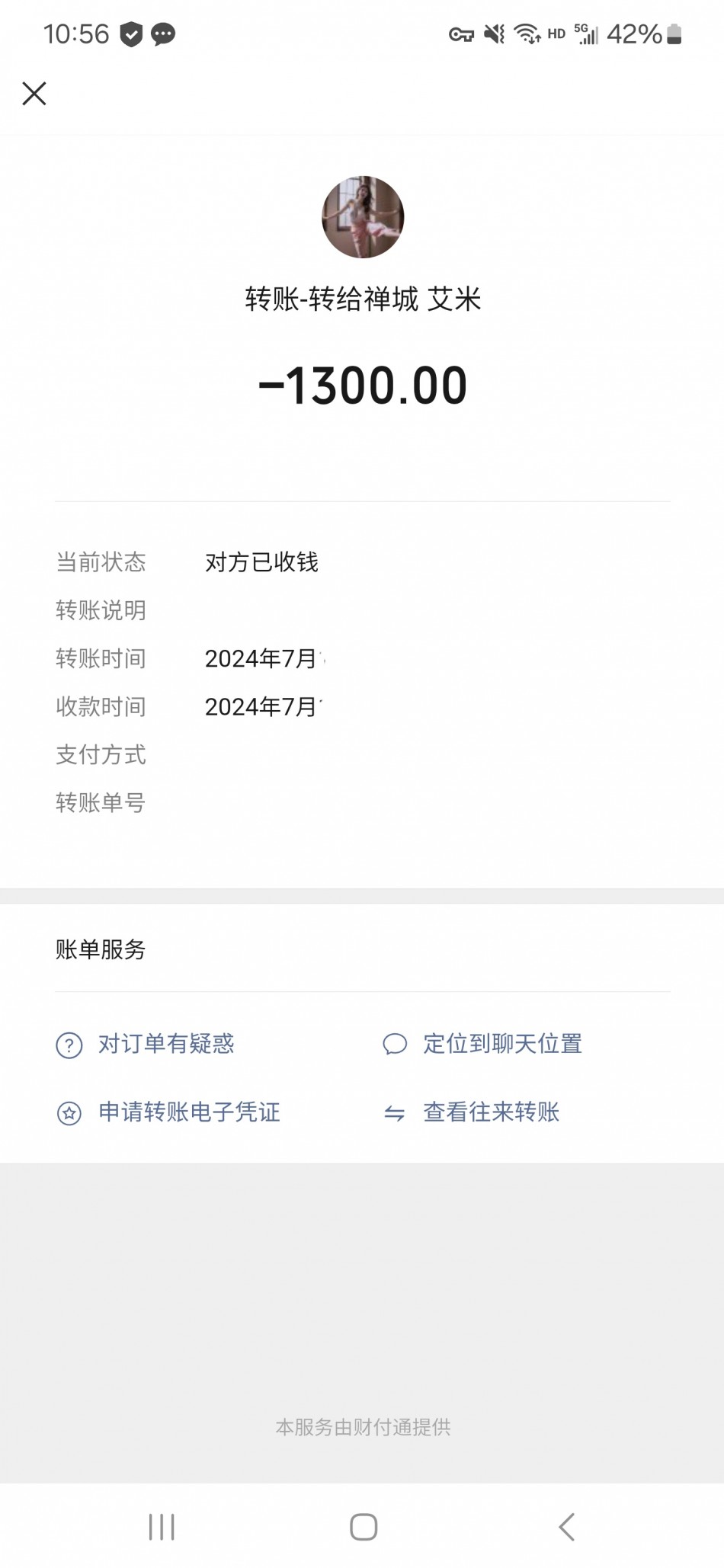The height and width of the screenshot is (1568, 724).
Task: Tap the shield security notification icon
Action: click(132, 34)
